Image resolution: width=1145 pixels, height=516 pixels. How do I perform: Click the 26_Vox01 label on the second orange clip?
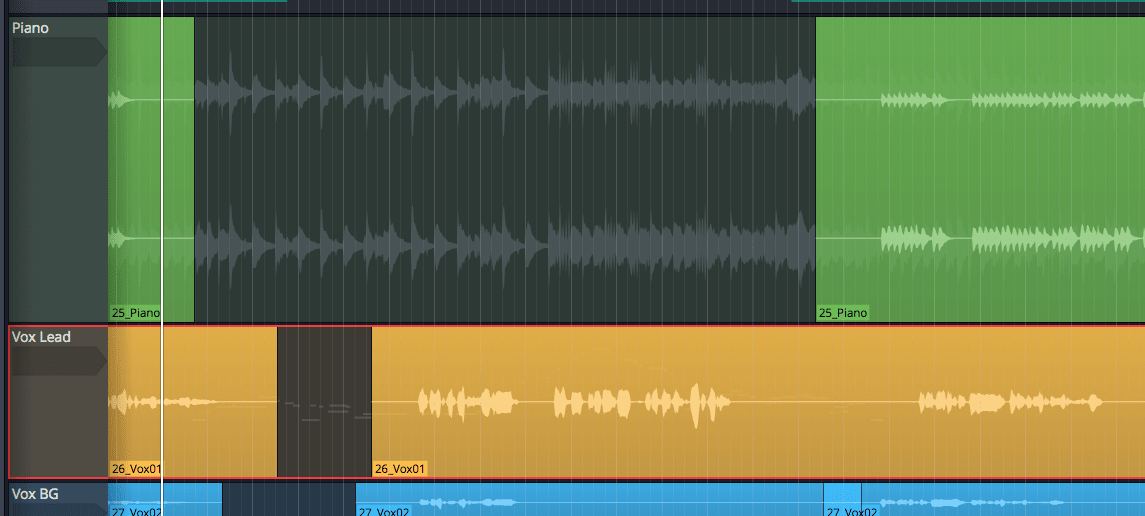(400, 468)
